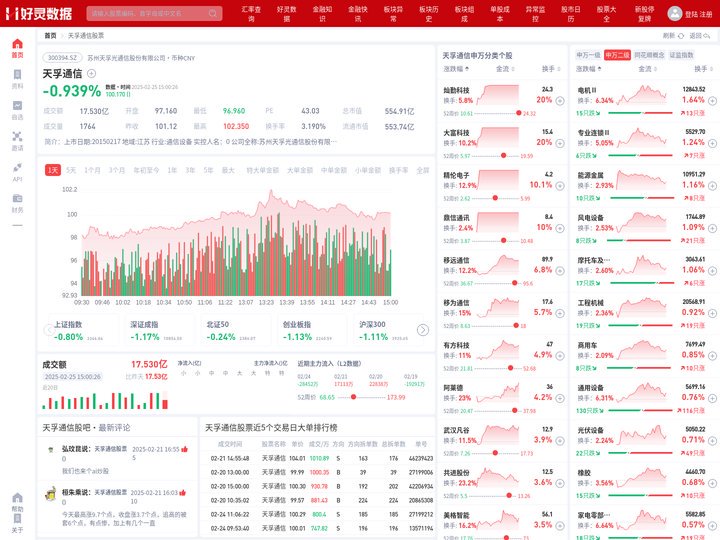
Task: Sort sector list by 换手
Action: point(703,69)
